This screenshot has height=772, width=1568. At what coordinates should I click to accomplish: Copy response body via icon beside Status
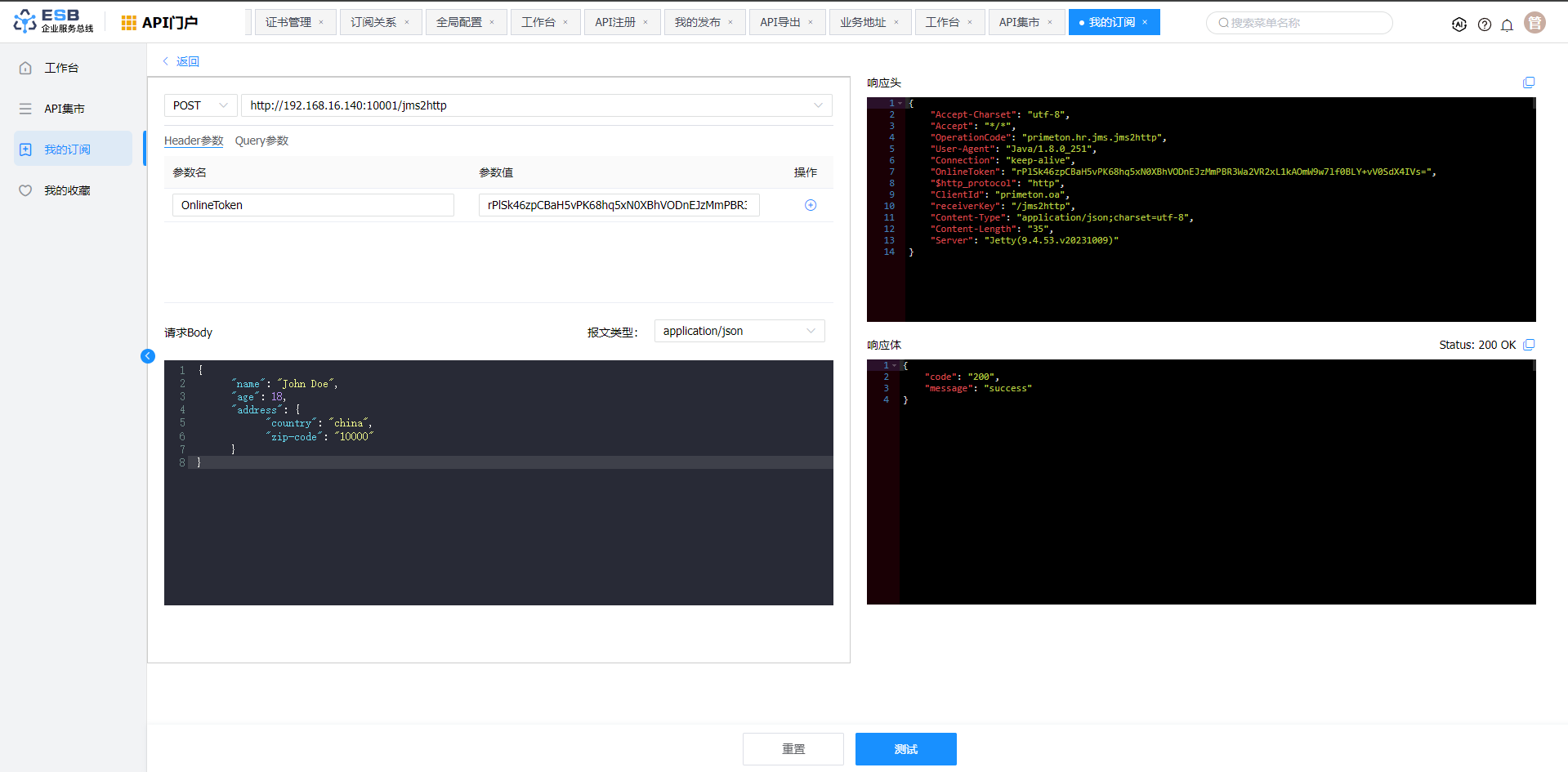[x=1528, y=345]
